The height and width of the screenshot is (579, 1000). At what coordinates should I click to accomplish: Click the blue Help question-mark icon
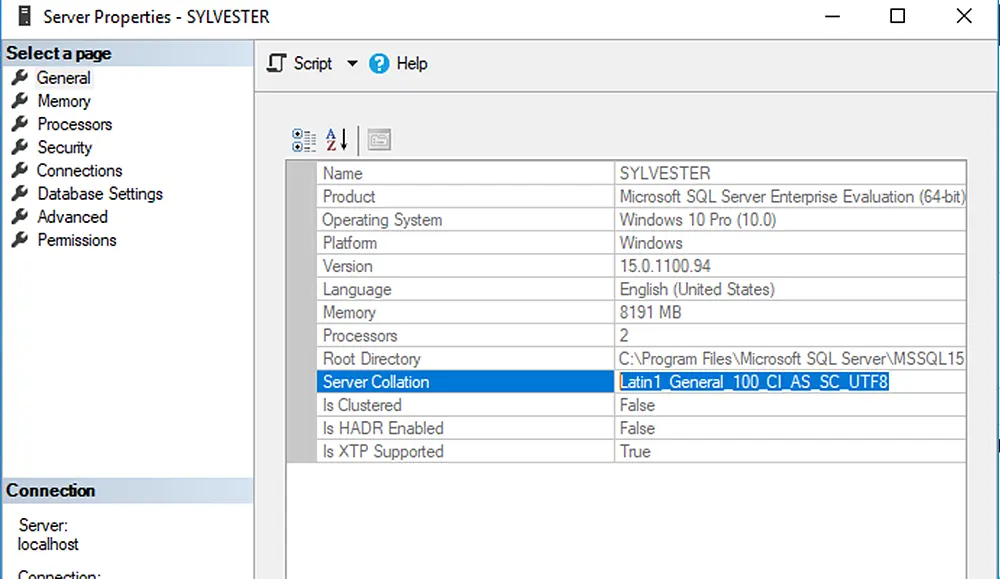click(379, 64)
